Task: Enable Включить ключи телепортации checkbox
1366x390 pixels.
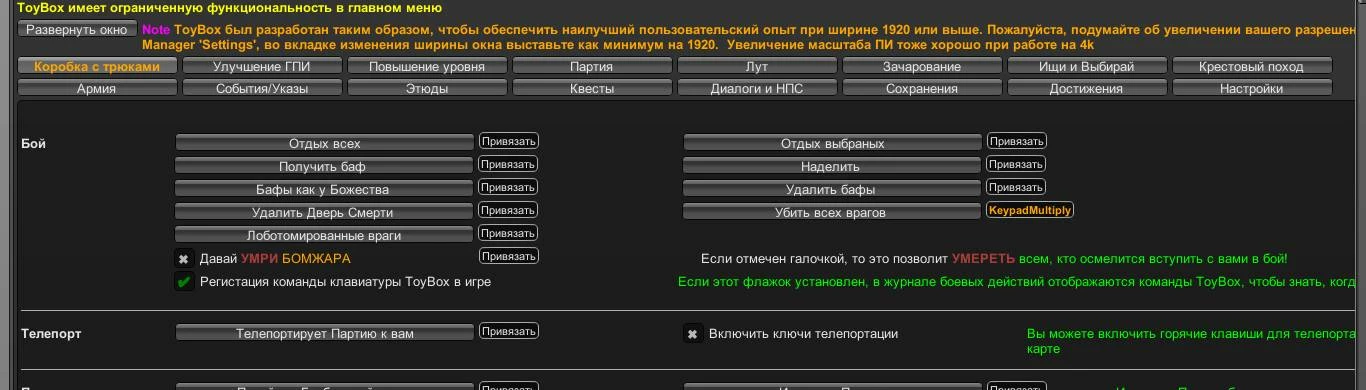Action: click(x=692, y=334)
